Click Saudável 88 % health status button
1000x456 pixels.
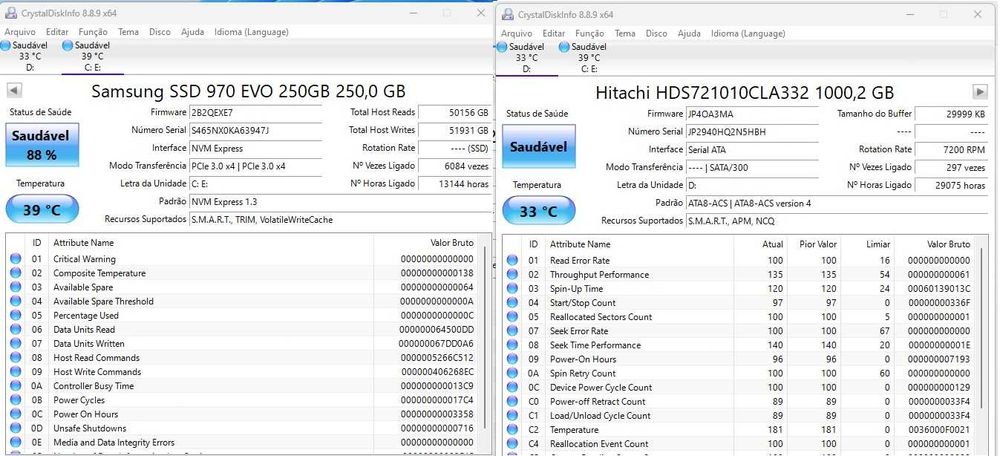[x=42, y=145]
